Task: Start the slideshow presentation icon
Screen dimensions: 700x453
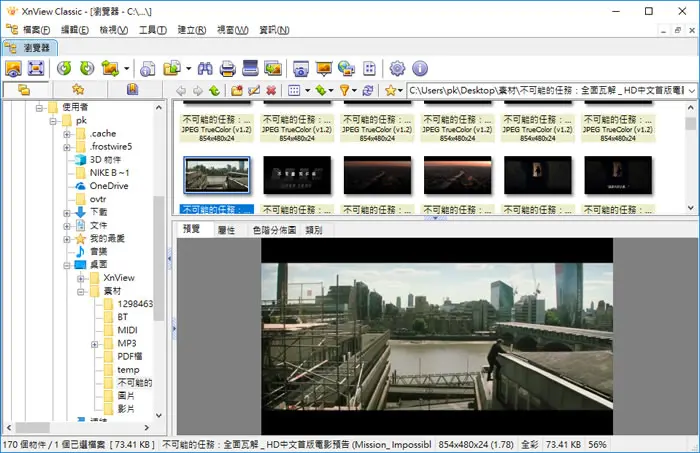Action: coord(324,68)
